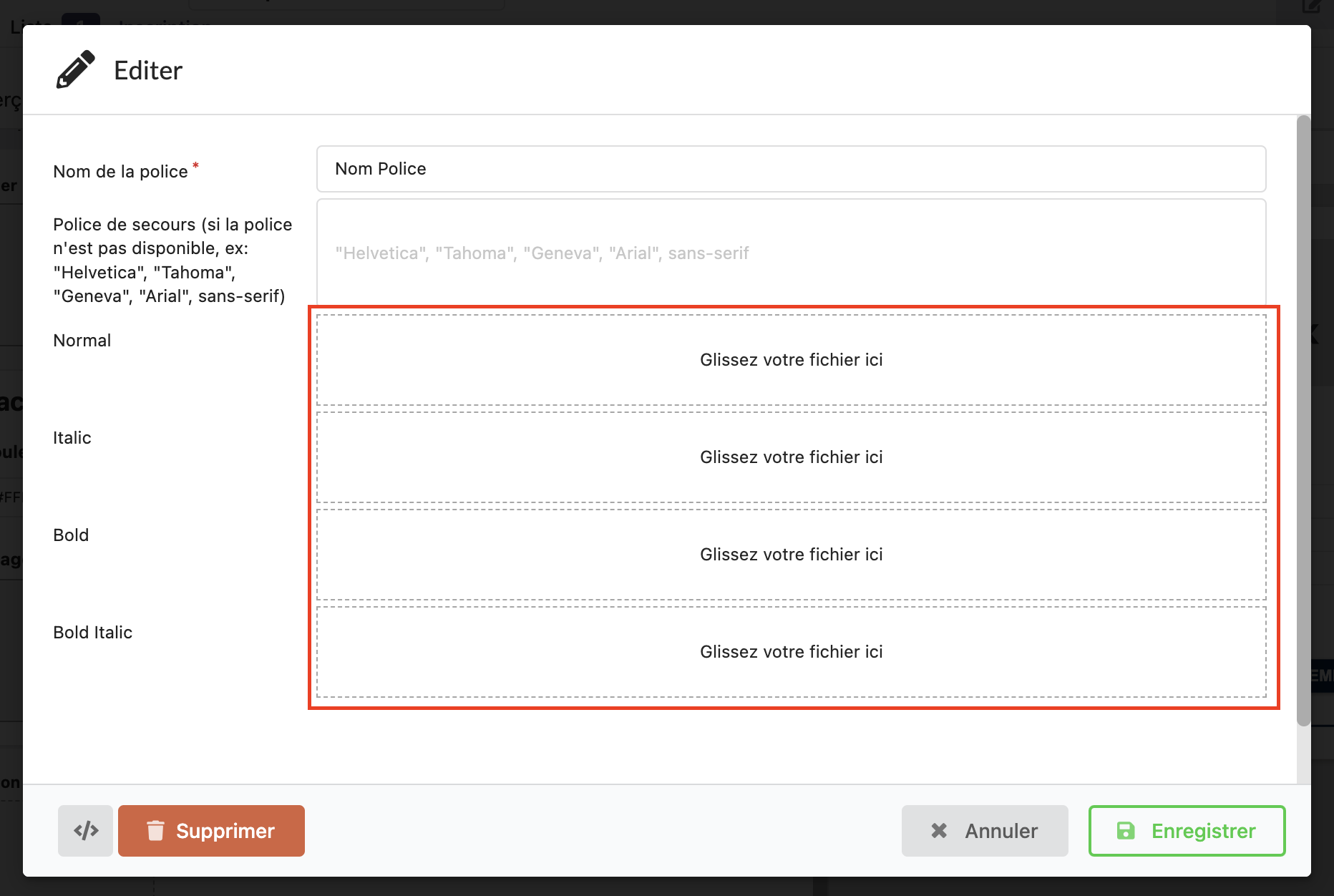Click the pencil icon beside Editer
The height and width of the screenshot is (896, 1334).
click(x=75, y=69)
